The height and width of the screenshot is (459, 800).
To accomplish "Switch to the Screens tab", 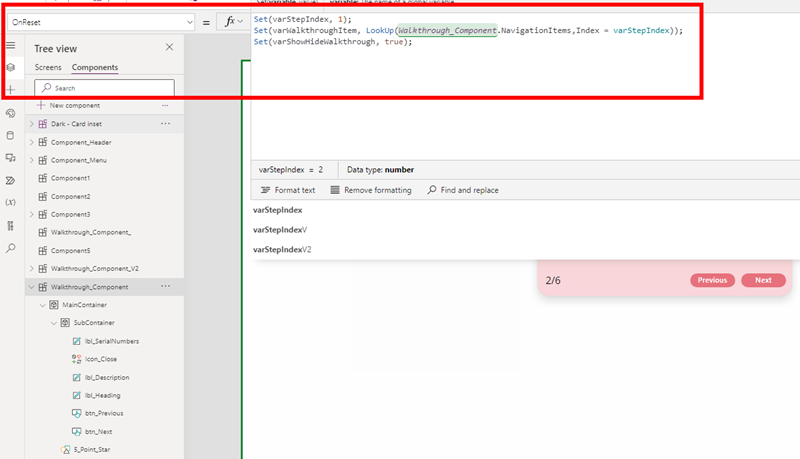I will click(x=48, y=67).
